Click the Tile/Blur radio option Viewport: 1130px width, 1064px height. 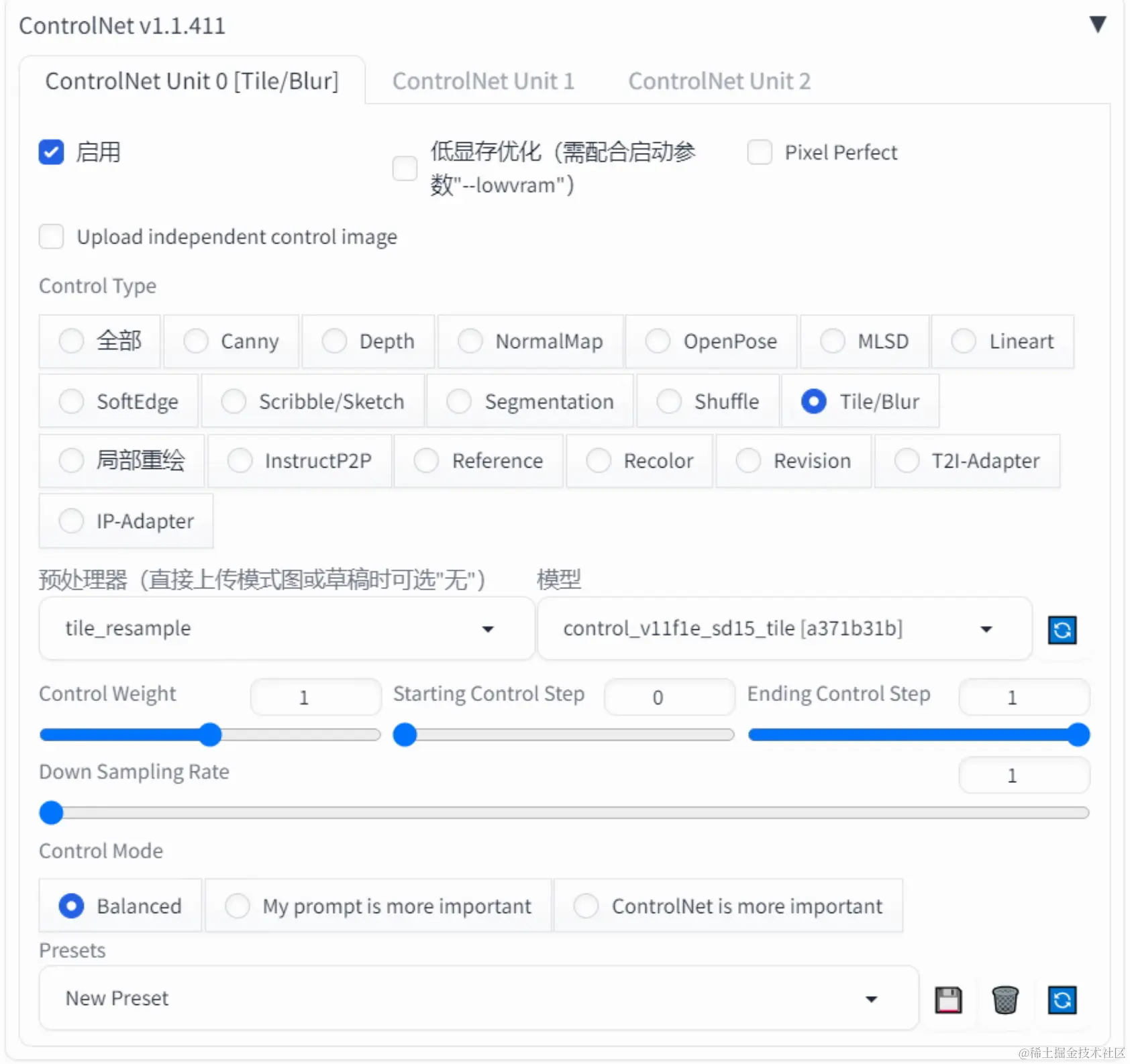[x=861, y=401]
